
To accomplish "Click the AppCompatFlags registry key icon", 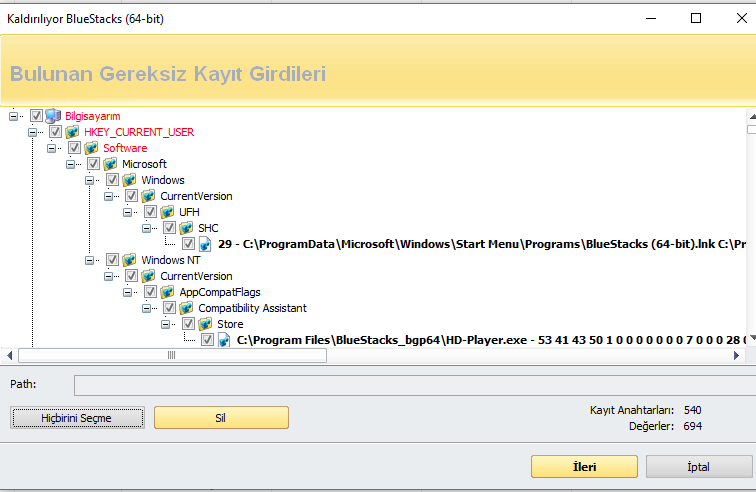I will pos(167,292).
